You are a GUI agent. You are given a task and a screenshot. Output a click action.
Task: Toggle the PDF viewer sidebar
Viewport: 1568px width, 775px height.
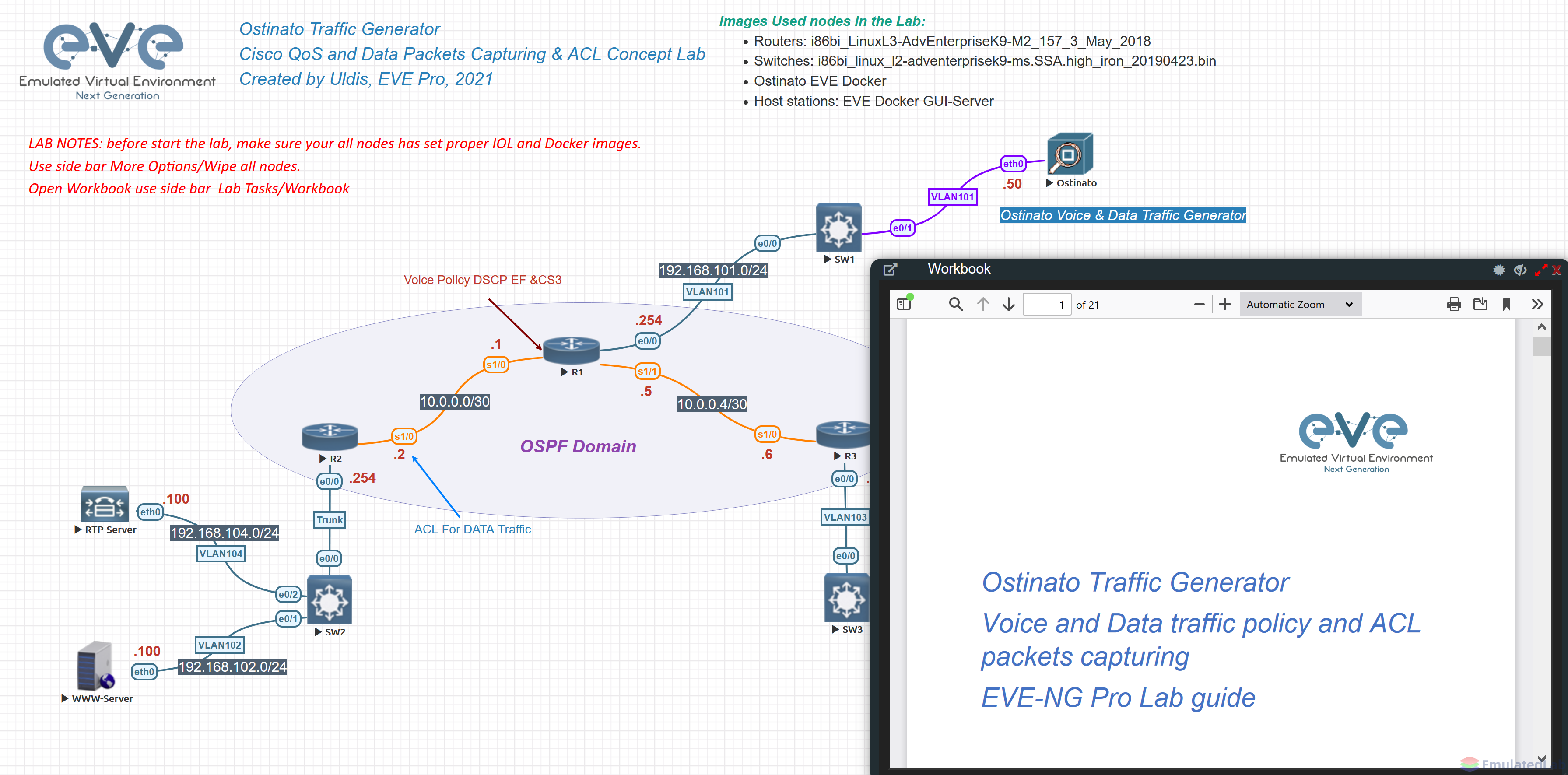(x=904, y=304)
